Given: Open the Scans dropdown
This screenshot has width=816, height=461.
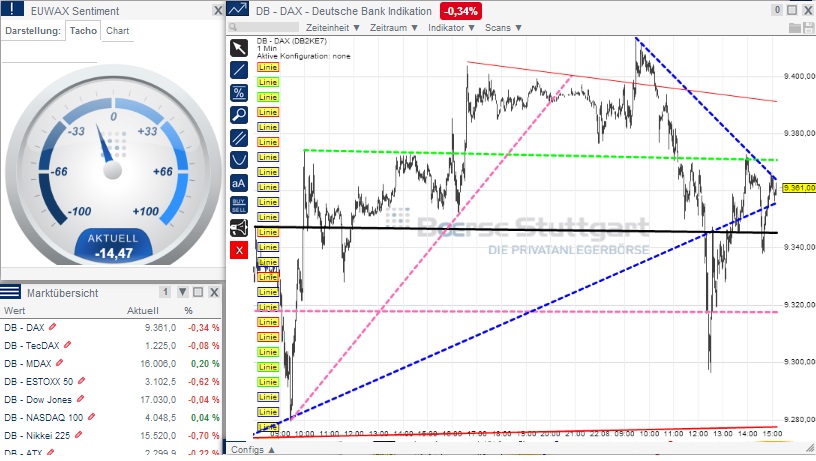Looking at the screenshot, I should (503, 28).
